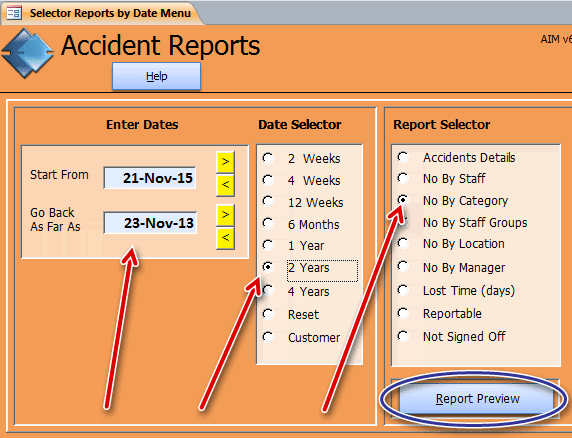Choose the 4 Years date range
Screen dimensions: 572x438
point(268,291)
